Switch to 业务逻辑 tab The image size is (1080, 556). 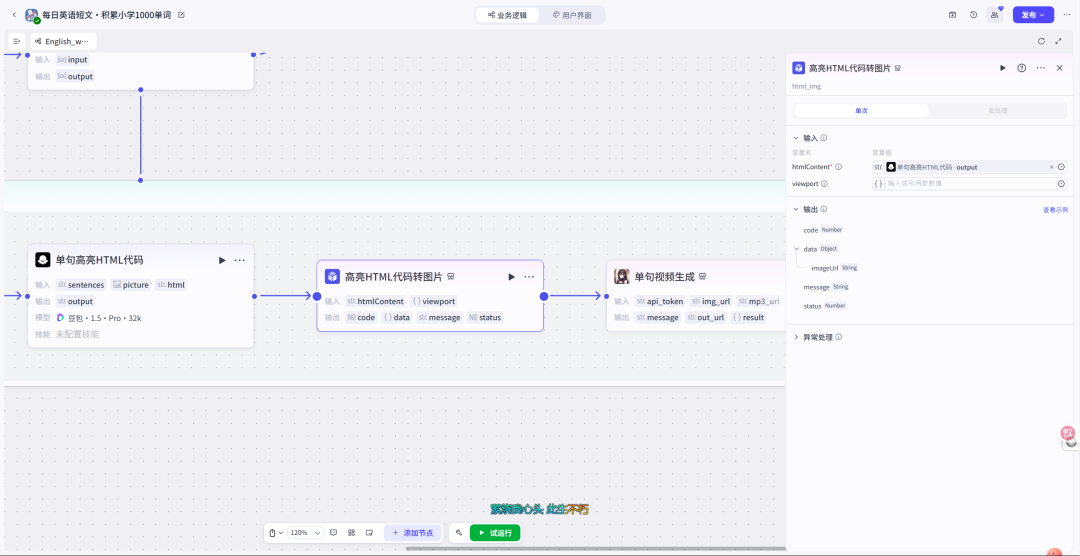point(507,14)
